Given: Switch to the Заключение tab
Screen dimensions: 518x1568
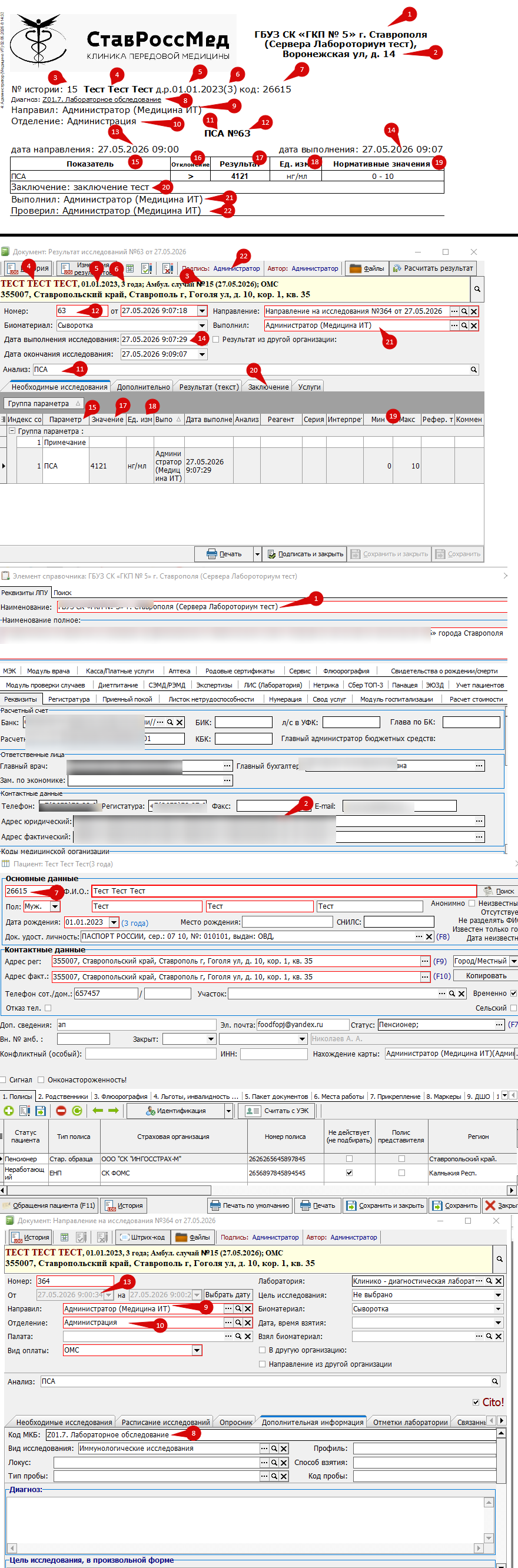Looking at the screenshot, I should pyautogui.click(x=268, y=387).
